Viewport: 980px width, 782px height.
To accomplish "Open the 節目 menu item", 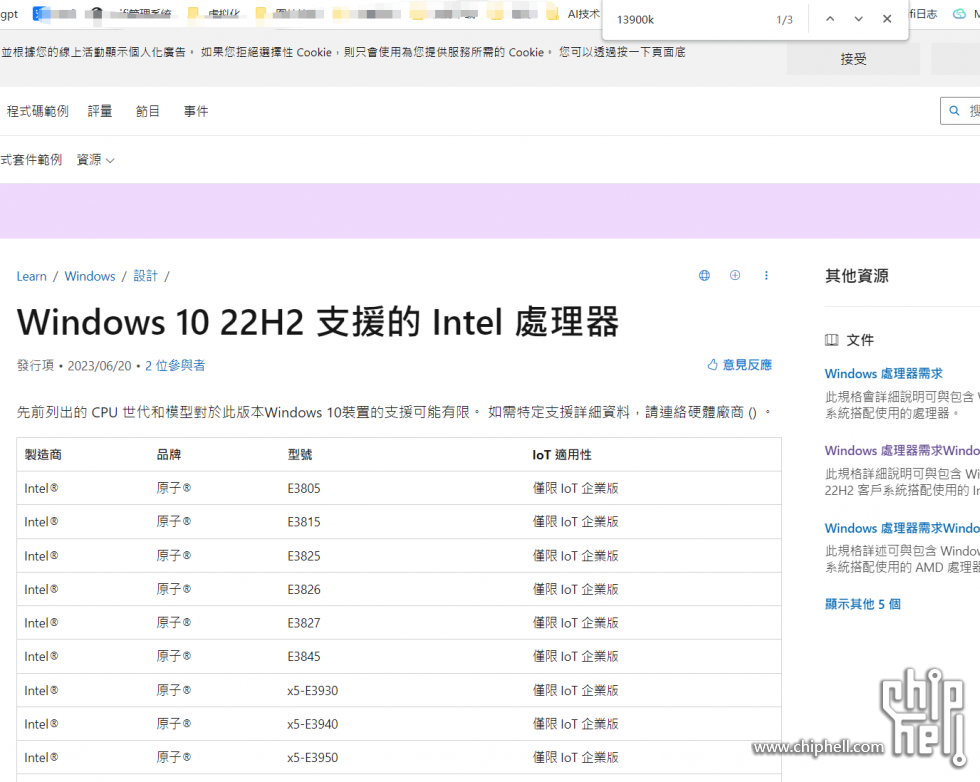I will click(148, 111).
